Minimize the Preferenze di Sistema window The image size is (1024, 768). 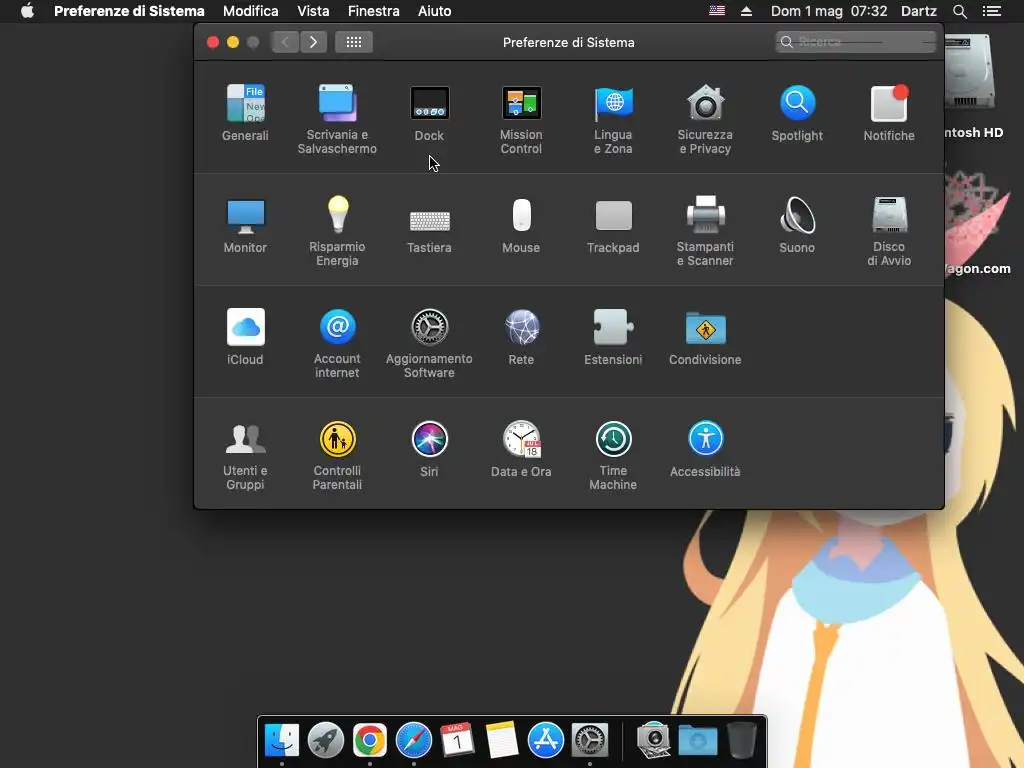[x=232, y=42]
